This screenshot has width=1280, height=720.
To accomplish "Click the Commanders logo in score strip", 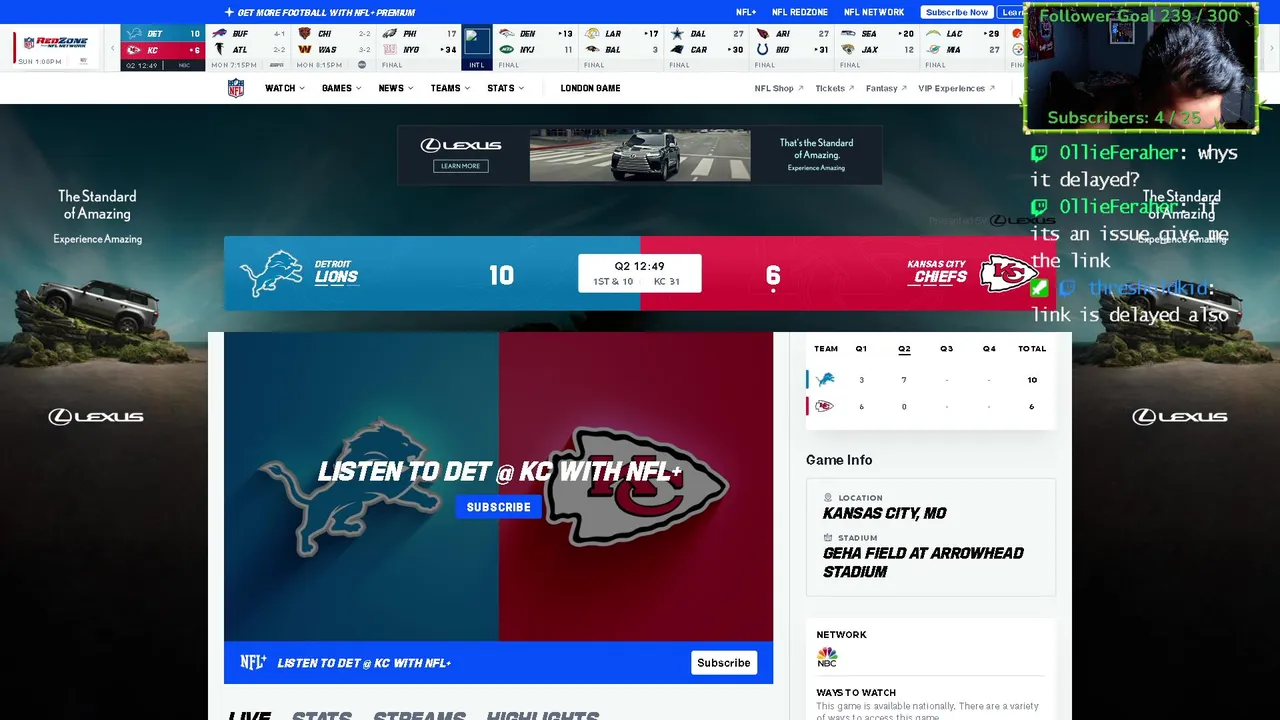I will point(305,49).
